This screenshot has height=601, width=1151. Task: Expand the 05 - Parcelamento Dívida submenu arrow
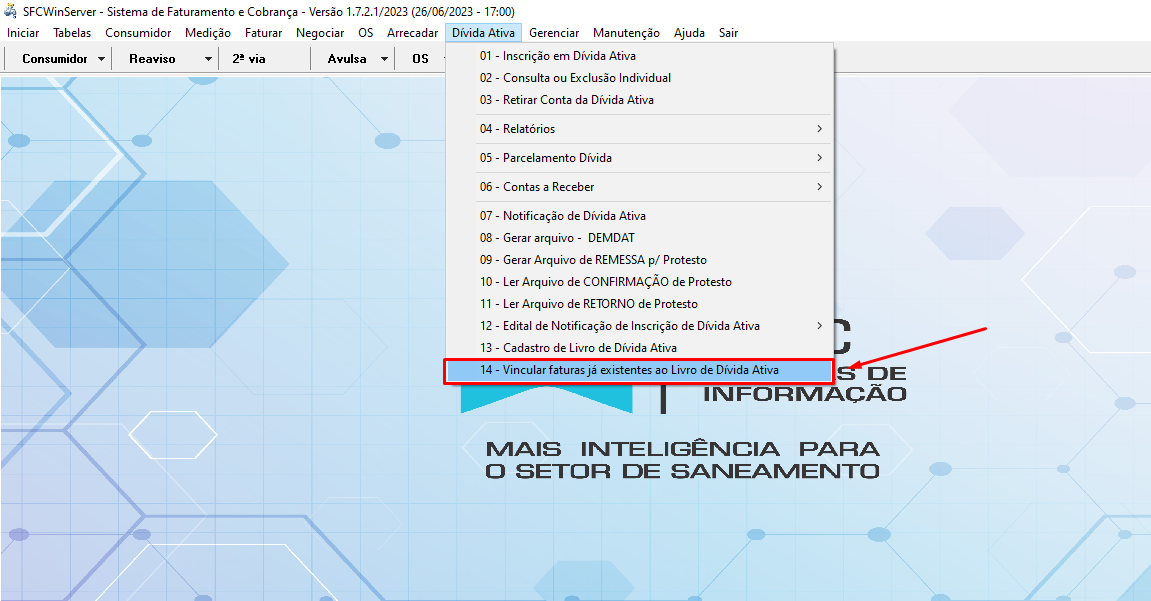819,158
